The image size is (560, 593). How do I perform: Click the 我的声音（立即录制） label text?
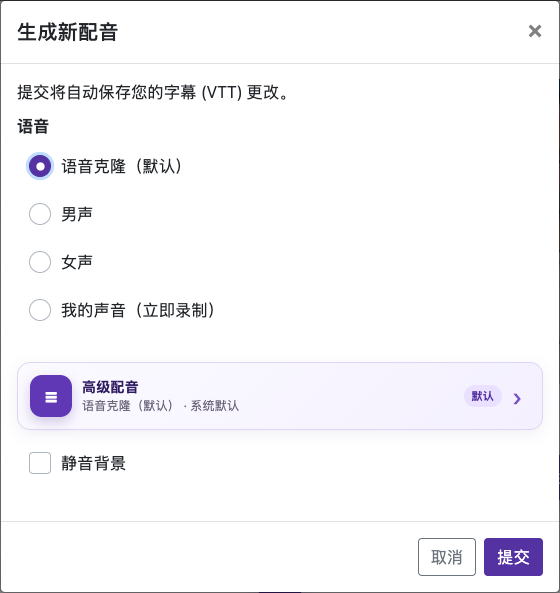tap(138, 310)
